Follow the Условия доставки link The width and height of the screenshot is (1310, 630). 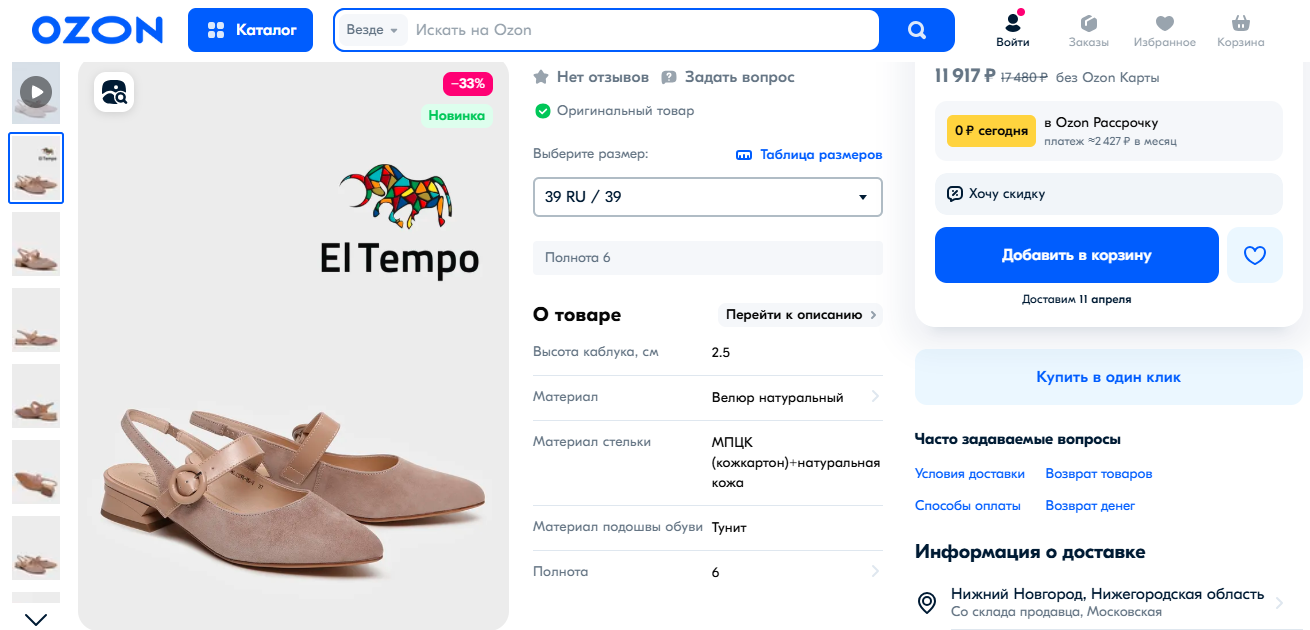click(970, 474)
